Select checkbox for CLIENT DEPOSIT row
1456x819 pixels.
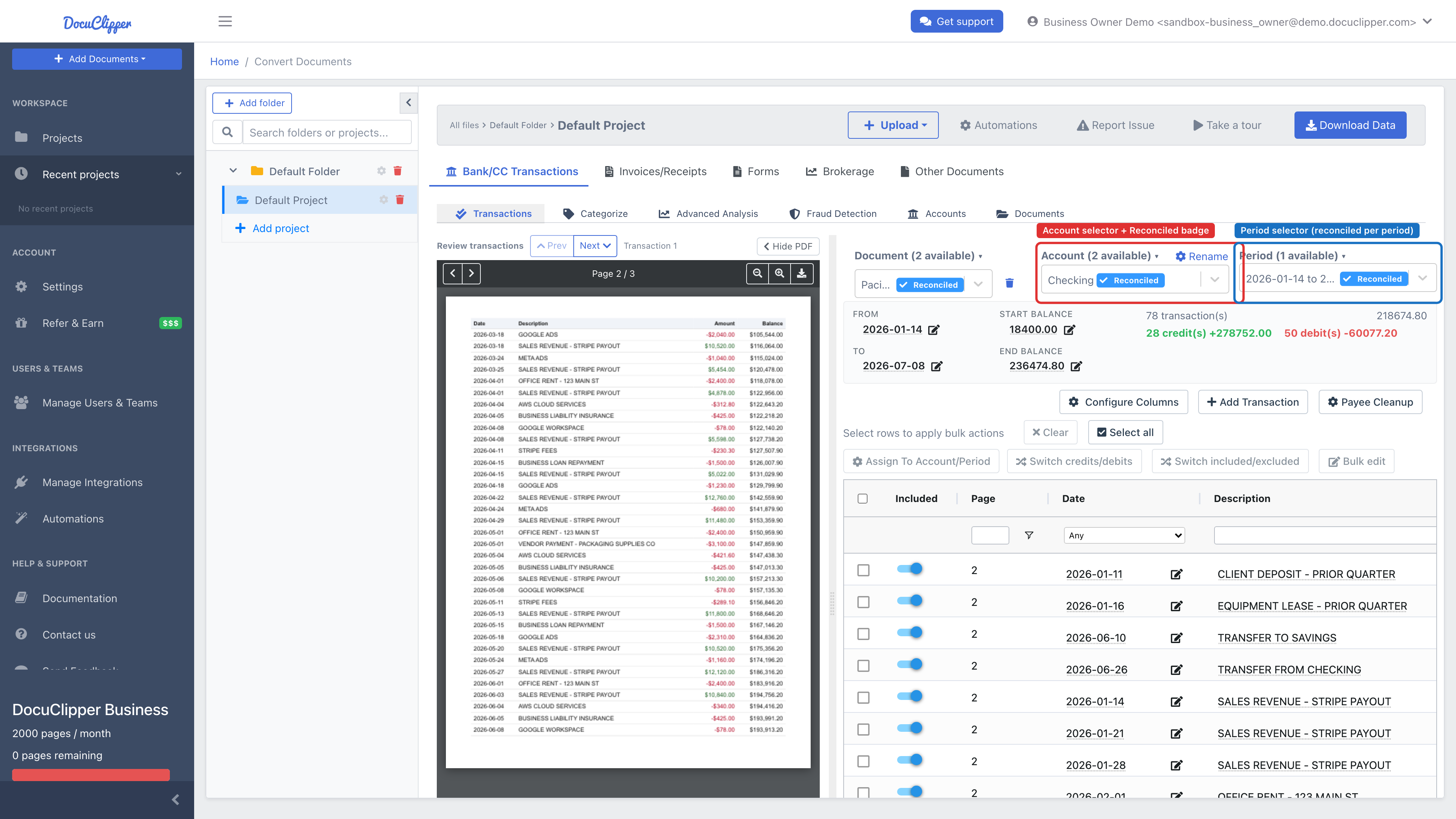point(863,570)
